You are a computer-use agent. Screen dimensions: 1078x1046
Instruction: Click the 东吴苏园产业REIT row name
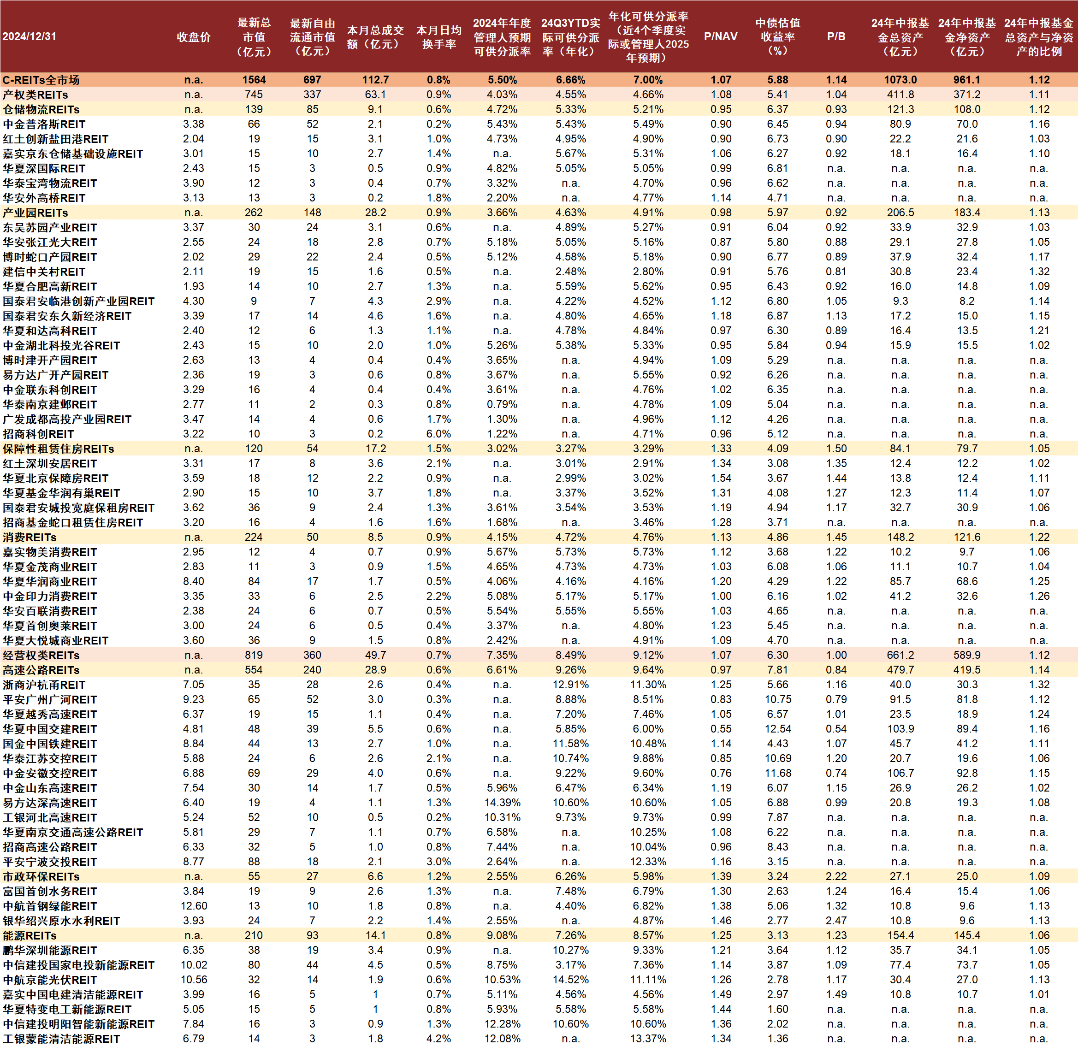click(50, 228)
